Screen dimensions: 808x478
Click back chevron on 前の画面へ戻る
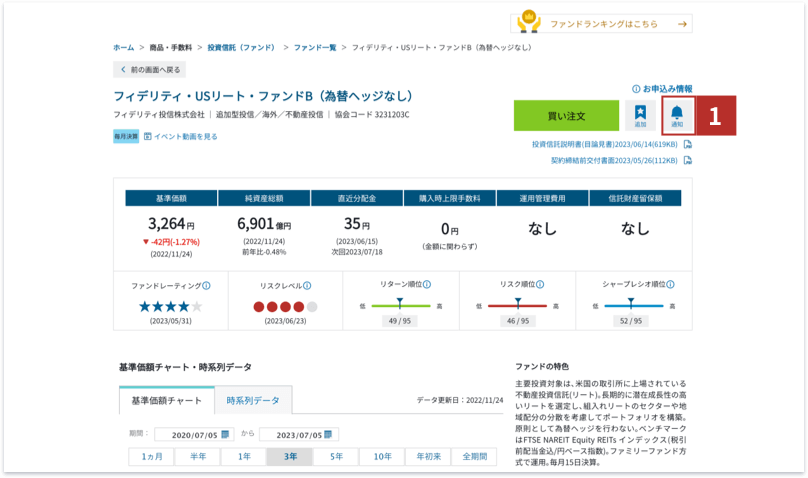[x=123, y=70]
